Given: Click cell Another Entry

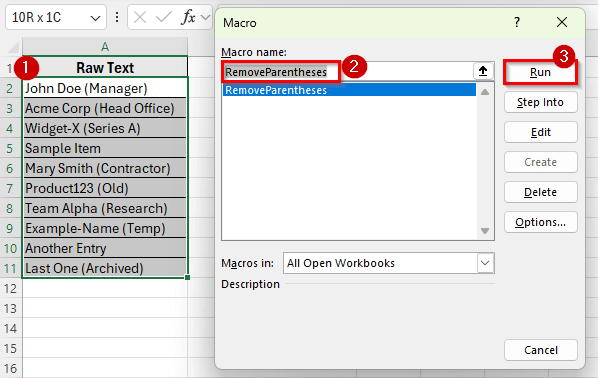Looking at the screenshot, I should pyautogui.click(x=105, y=248).
